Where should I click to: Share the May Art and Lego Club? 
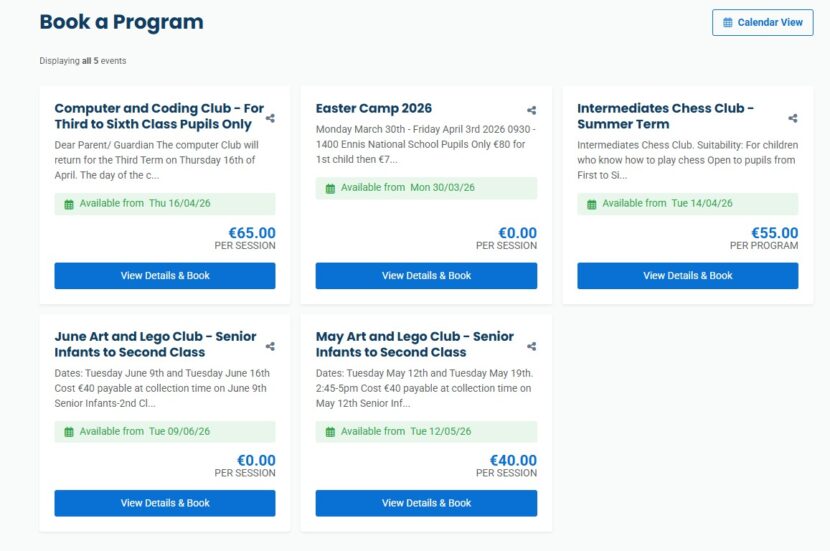(x=531, y=346)
